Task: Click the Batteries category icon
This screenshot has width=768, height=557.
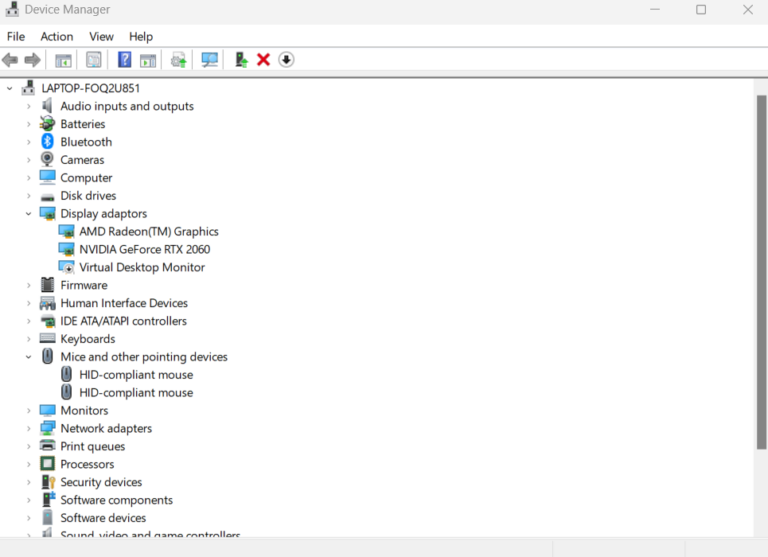Action: pyautogui.click(x=47, y=123)
